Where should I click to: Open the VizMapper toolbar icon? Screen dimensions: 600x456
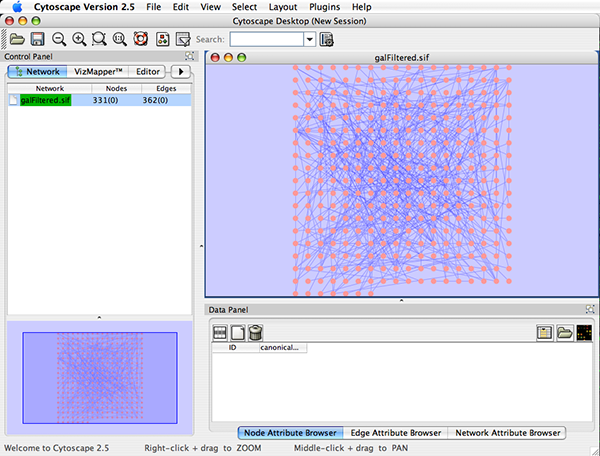pyautogui.click(x=162, y=39)
